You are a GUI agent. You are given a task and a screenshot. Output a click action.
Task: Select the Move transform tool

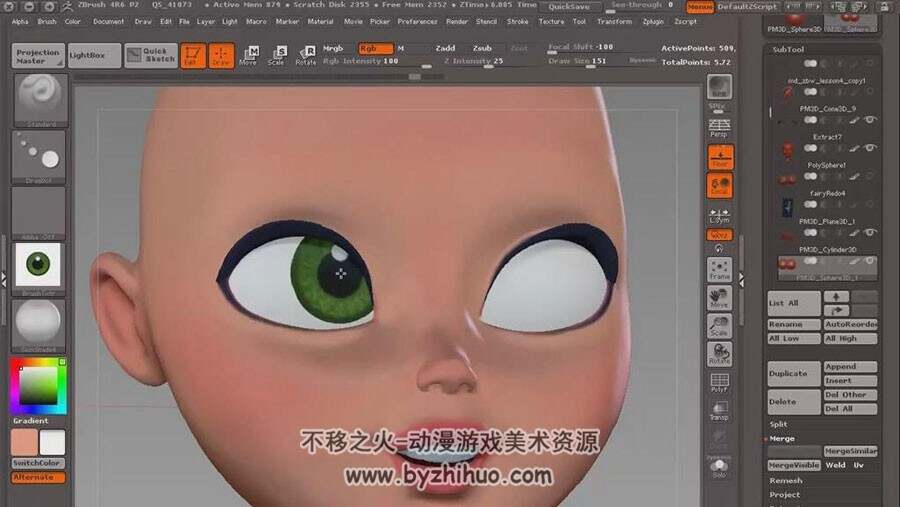[x=249, y=56]
